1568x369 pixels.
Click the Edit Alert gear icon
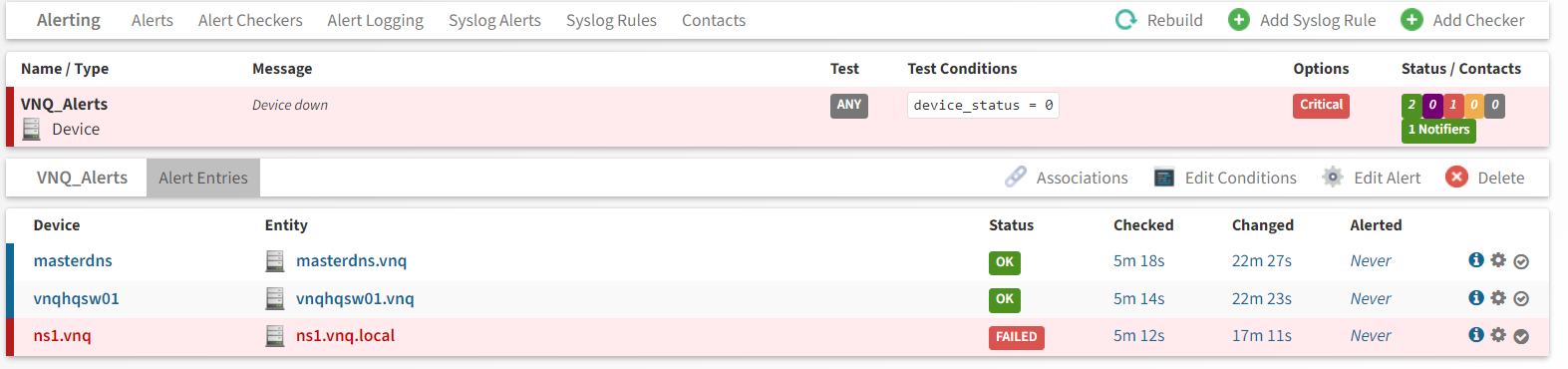tap(1333, 178)
